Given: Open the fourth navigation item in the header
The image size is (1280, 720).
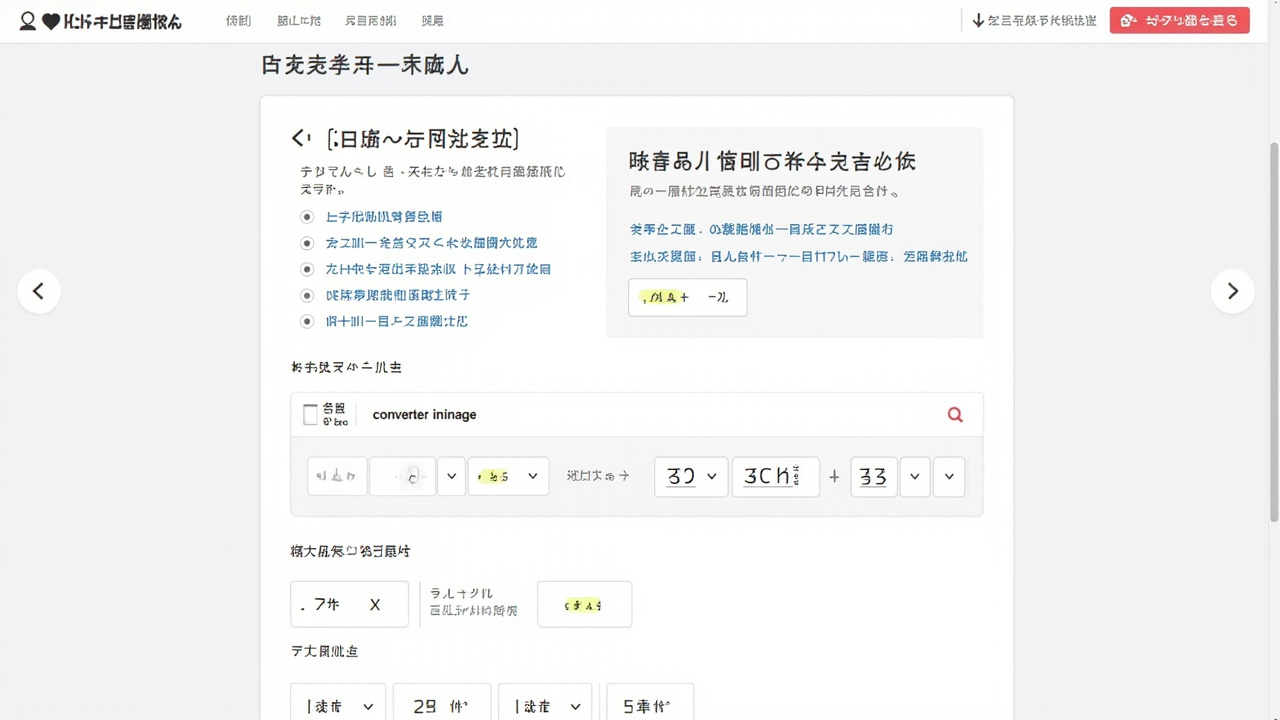Looking at the screenshot, I should (x=433, y=21).
